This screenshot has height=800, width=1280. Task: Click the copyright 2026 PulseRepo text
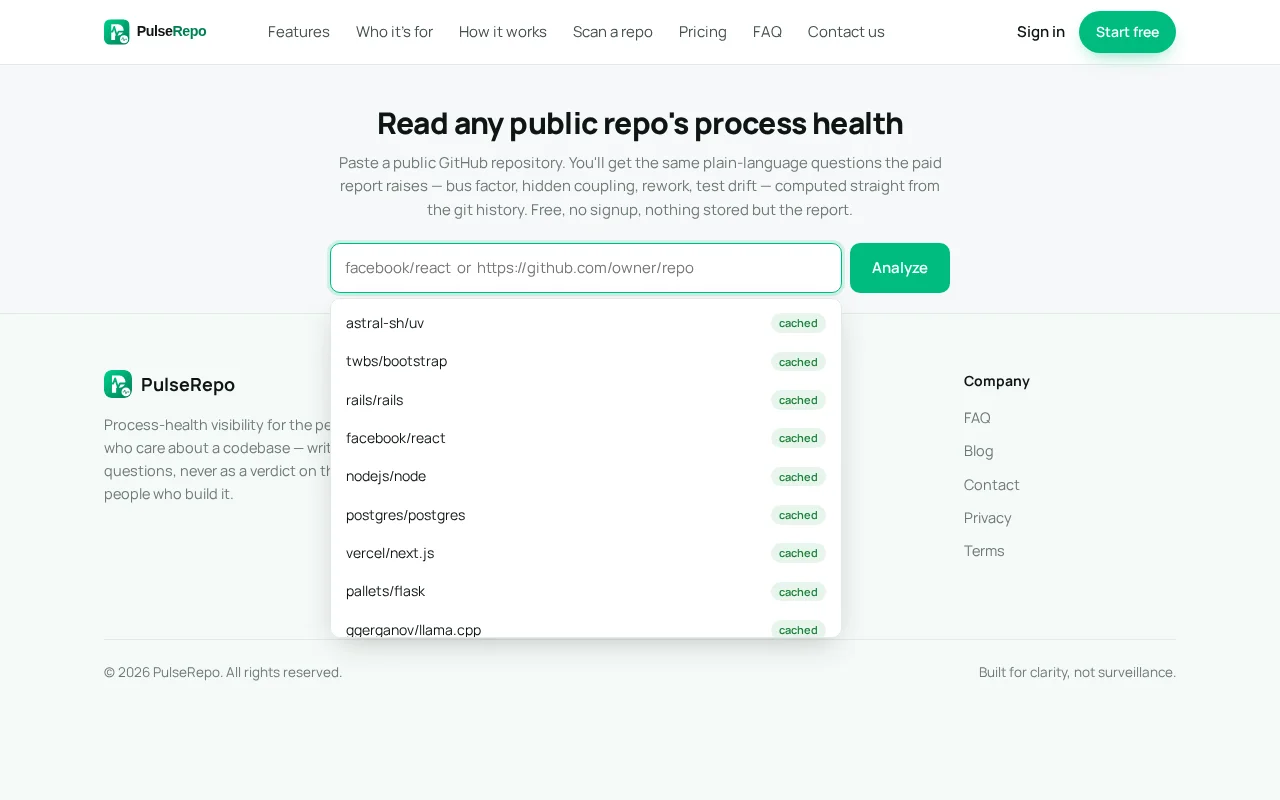coord(223,672)
